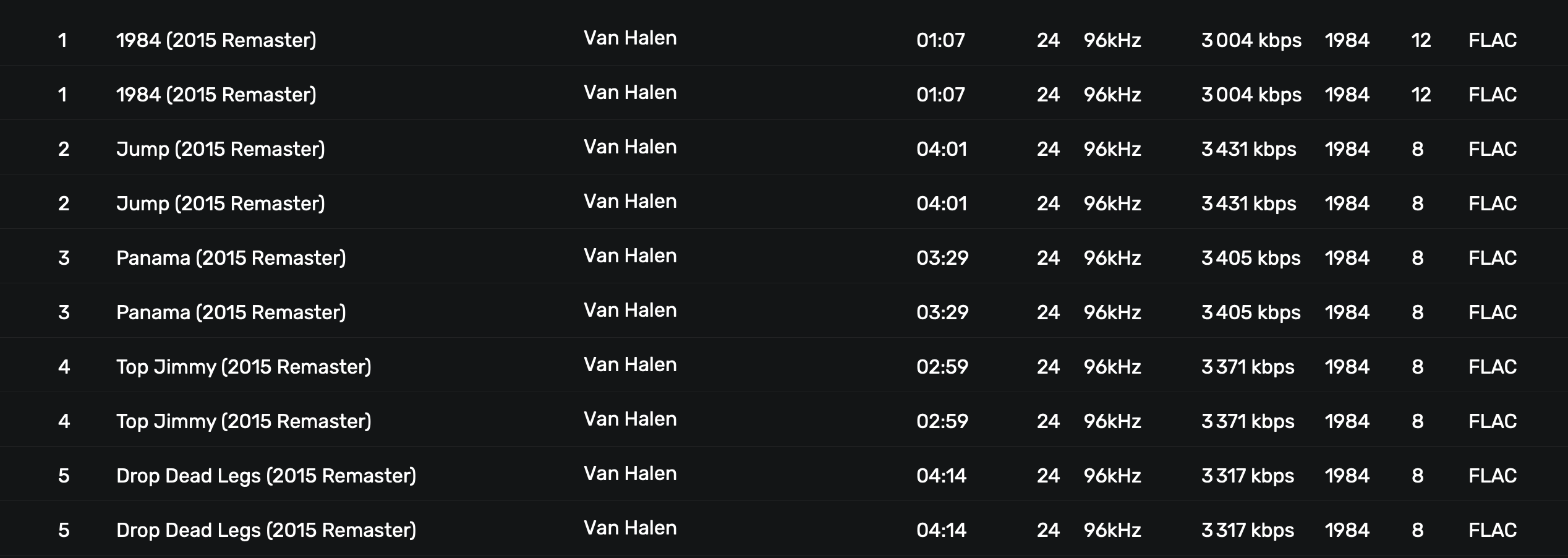Open Van Halen artist in first Panama row
Image resolution: width=1568 pixels, height=558 pixels.
point(630,256)
